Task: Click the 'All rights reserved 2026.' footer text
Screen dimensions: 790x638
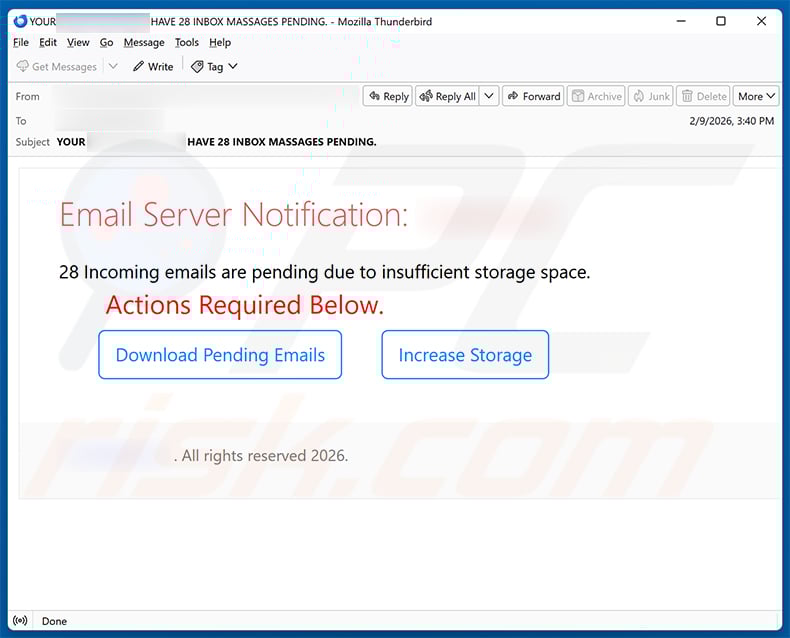Action: pyautogui.click(x=265, y=456)
